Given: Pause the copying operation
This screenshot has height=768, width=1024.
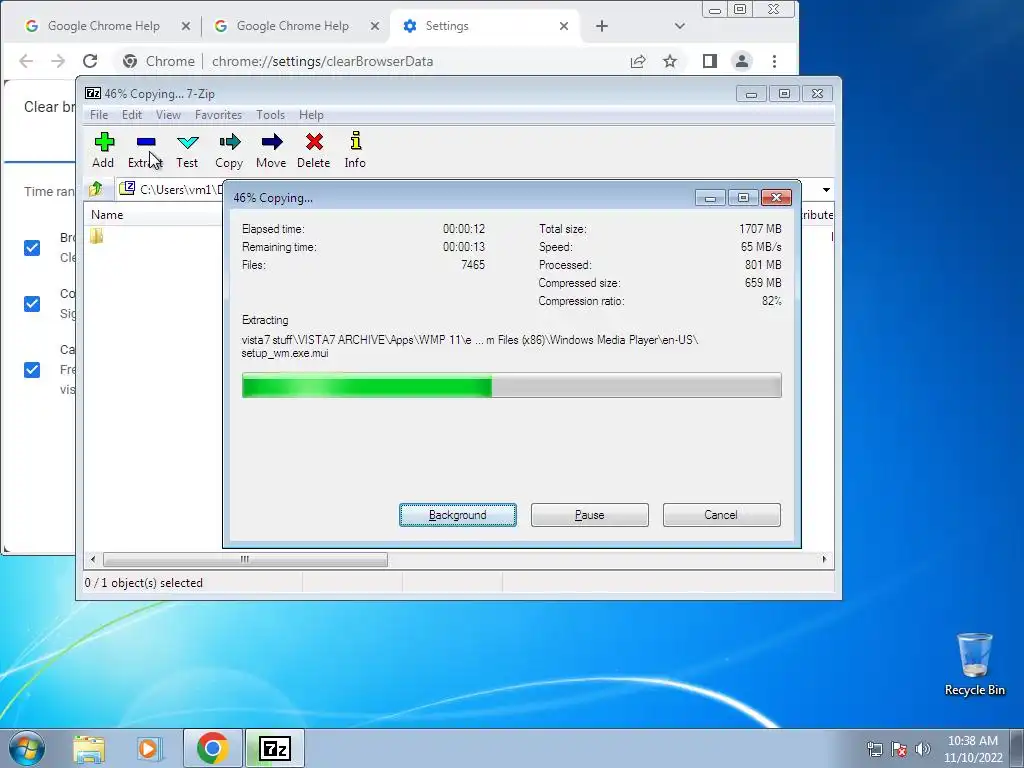Looking at the screenshot, I should pos(590,515).
